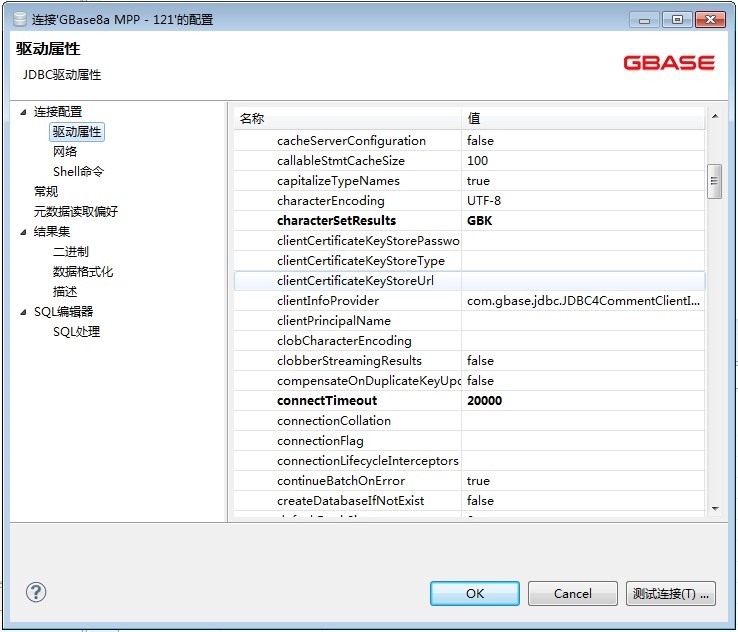Screen dimensions: 738x632
Task: Click the database icon in title bar
Action: (x=20, y=19)
